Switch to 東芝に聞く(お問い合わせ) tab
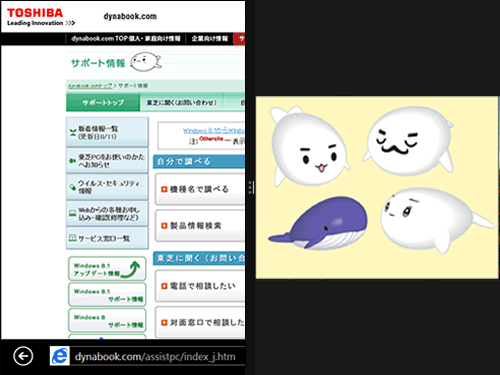Viewport: 500px width, 375px height. (x=182, y=102)
